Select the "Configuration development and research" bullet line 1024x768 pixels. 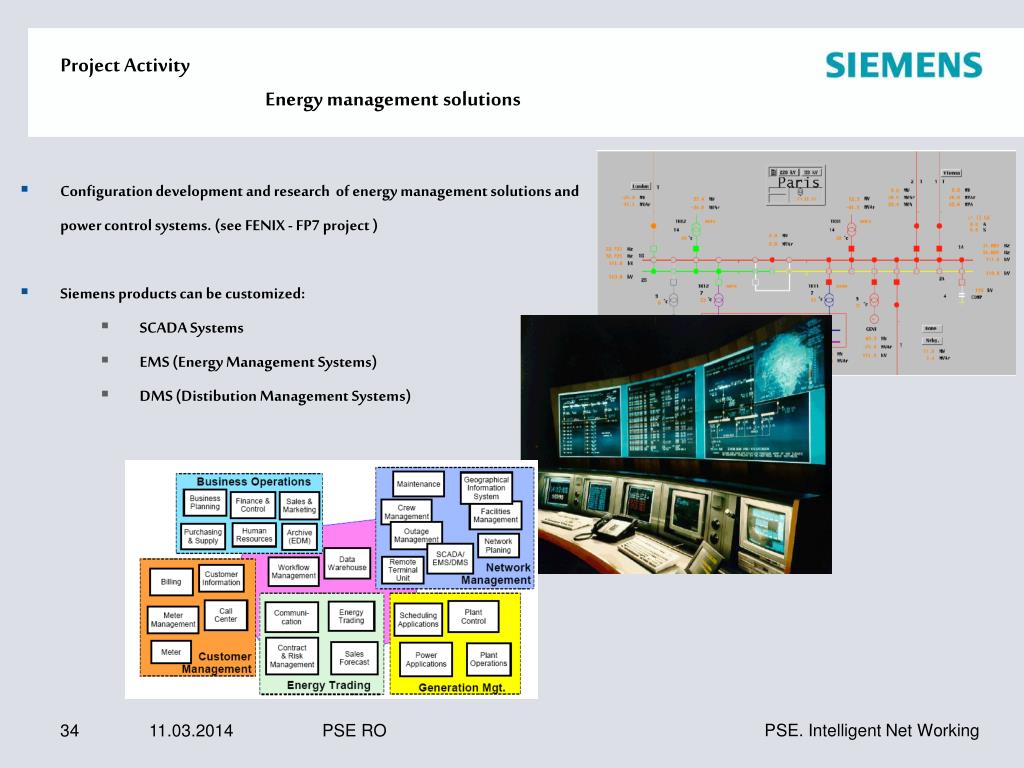coord(319,191)
